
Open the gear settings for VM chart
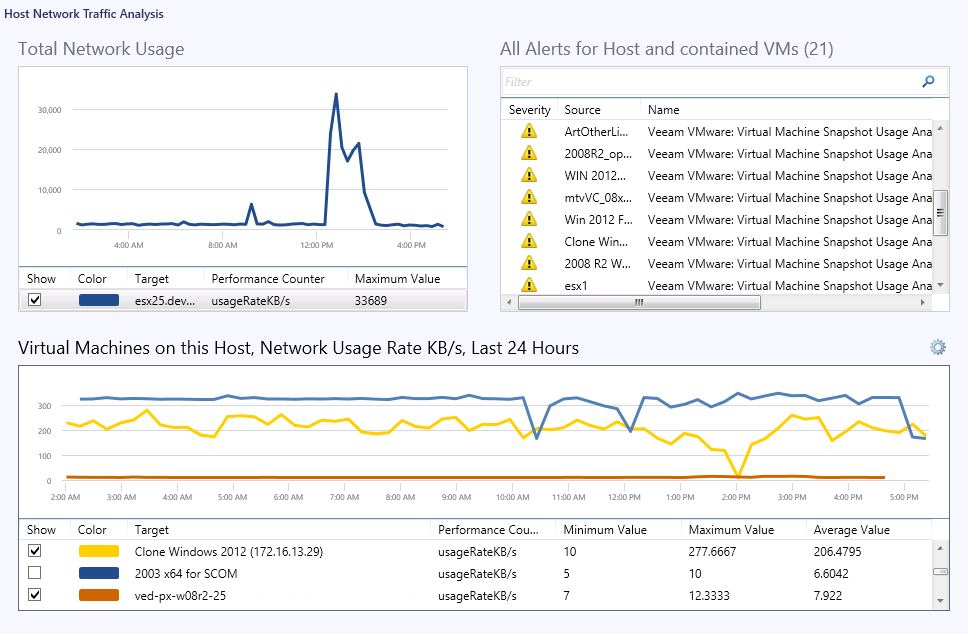click(x=937, y=347)
